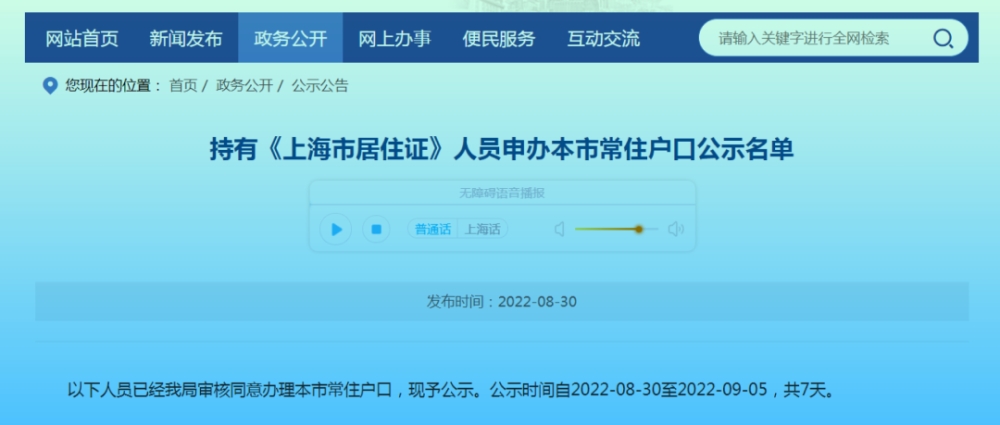Image resolution: width=1000 pixels, height=425 pixels.
Task: Click the location pin icon in breadcrumb
Action: 50,86
